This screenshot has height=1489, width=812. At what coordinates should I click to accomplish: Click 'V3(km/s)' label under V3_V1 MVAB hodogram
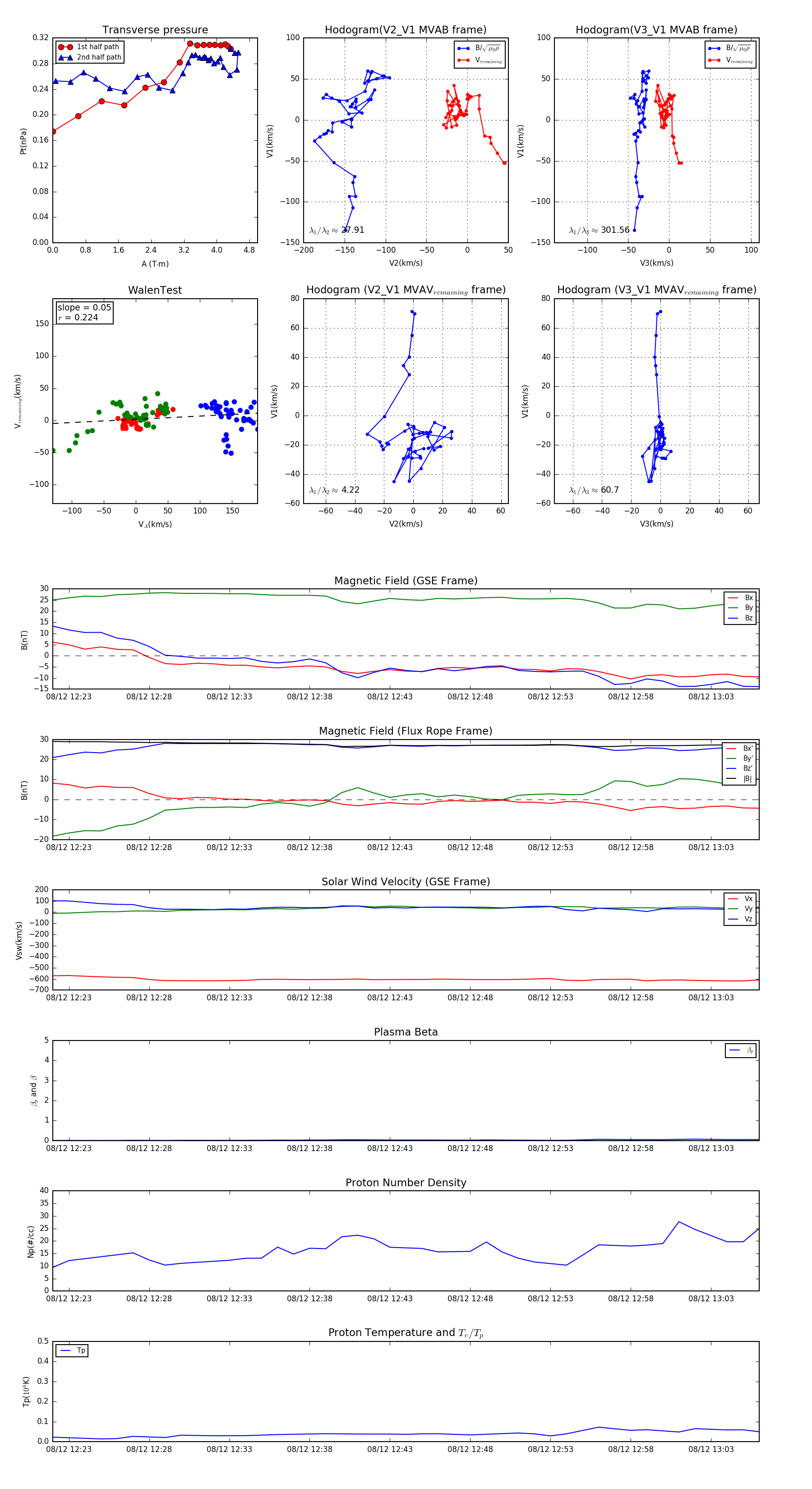tap(656, 263)
